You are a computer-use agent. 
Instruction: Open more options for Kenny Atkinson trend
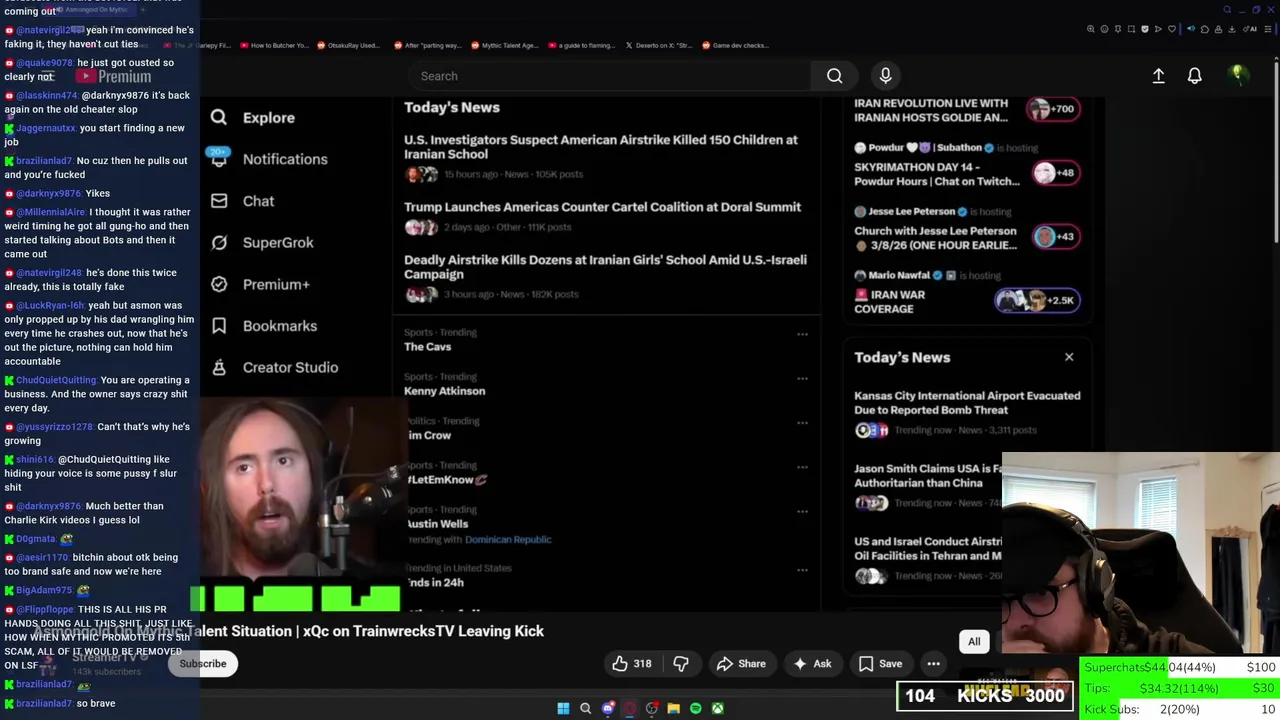802,379
